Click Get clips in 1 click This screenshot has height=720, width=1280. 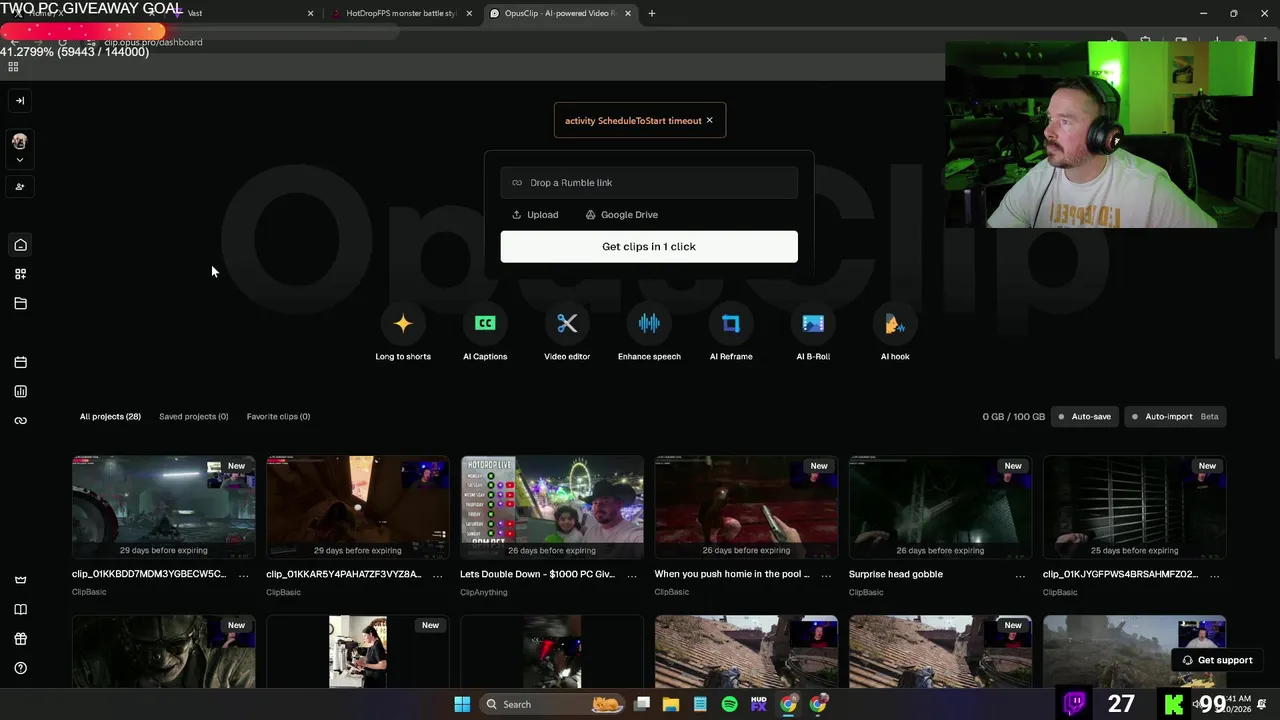(649, 246)
